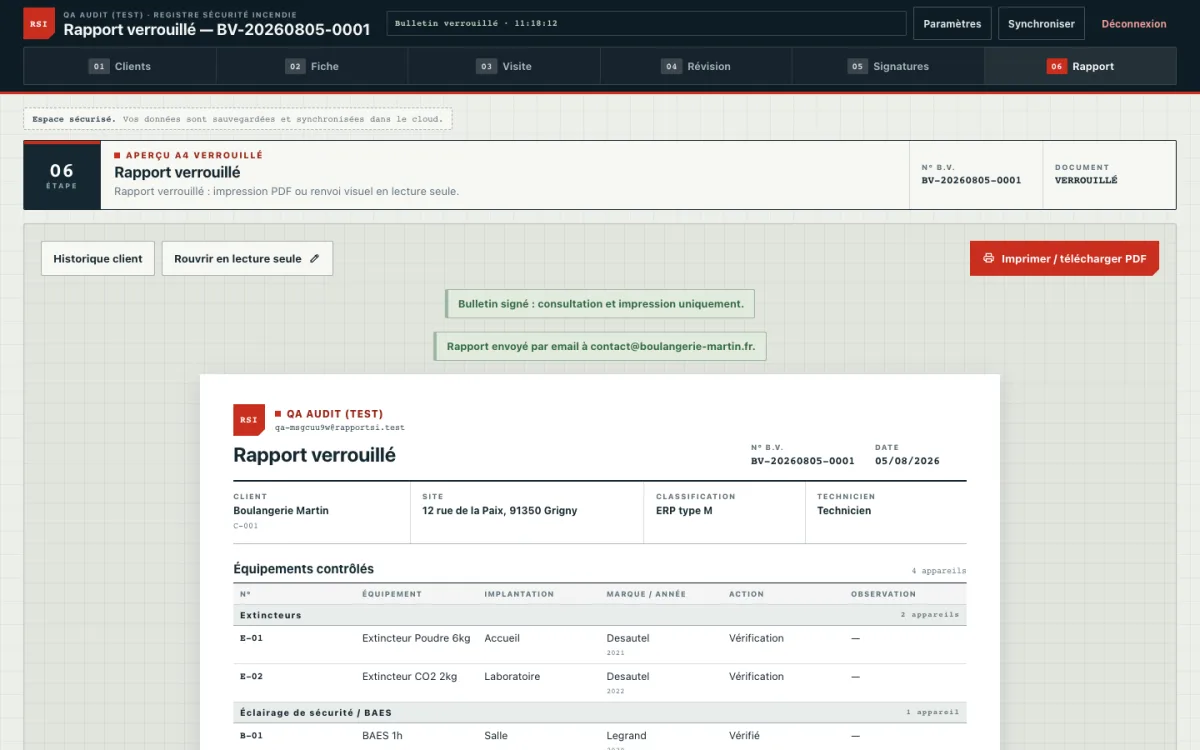Go to the Fiche step tab
The width and height of the screenshot is (1200, 750).
pos(312,66)
